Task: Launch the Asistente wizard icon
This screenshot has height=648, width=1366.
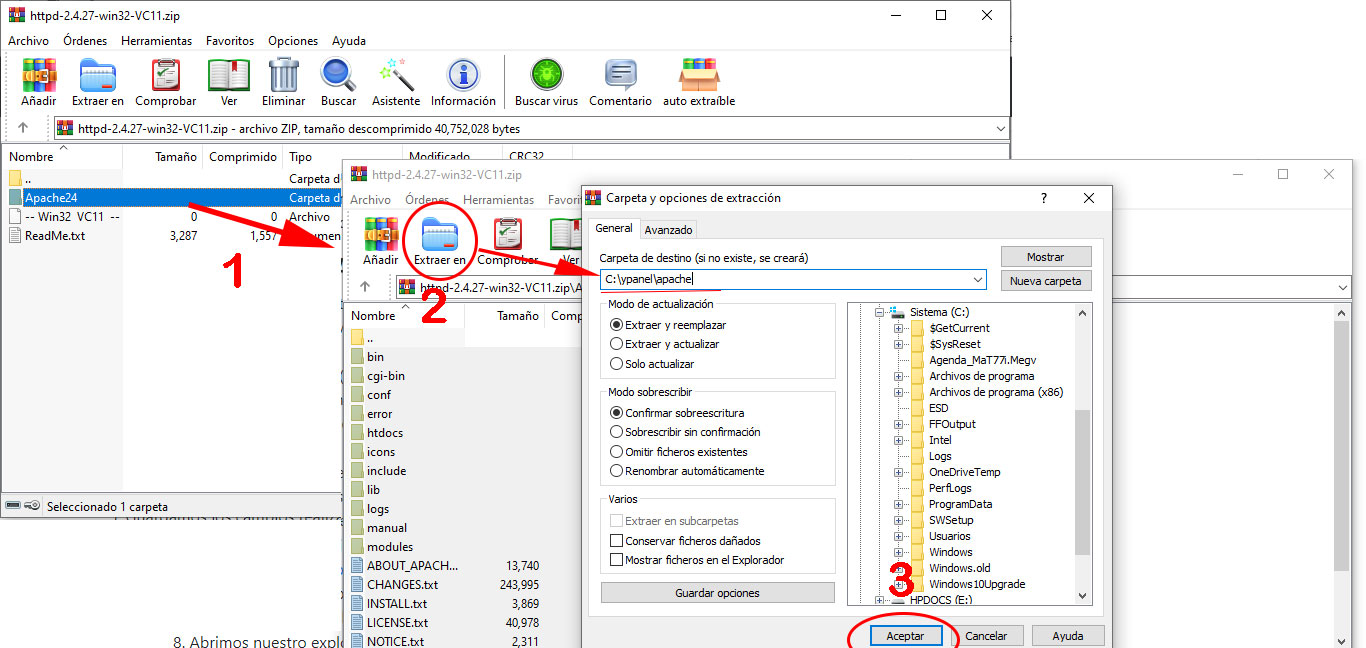Action: point(396,82)
